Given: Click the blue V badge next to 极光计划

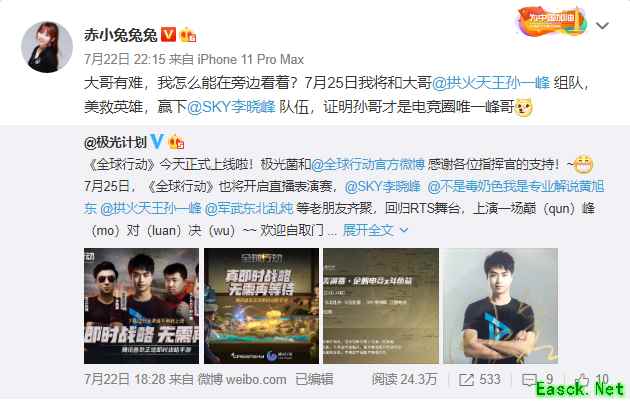Looking at the screenshot, I should point(156,141).
